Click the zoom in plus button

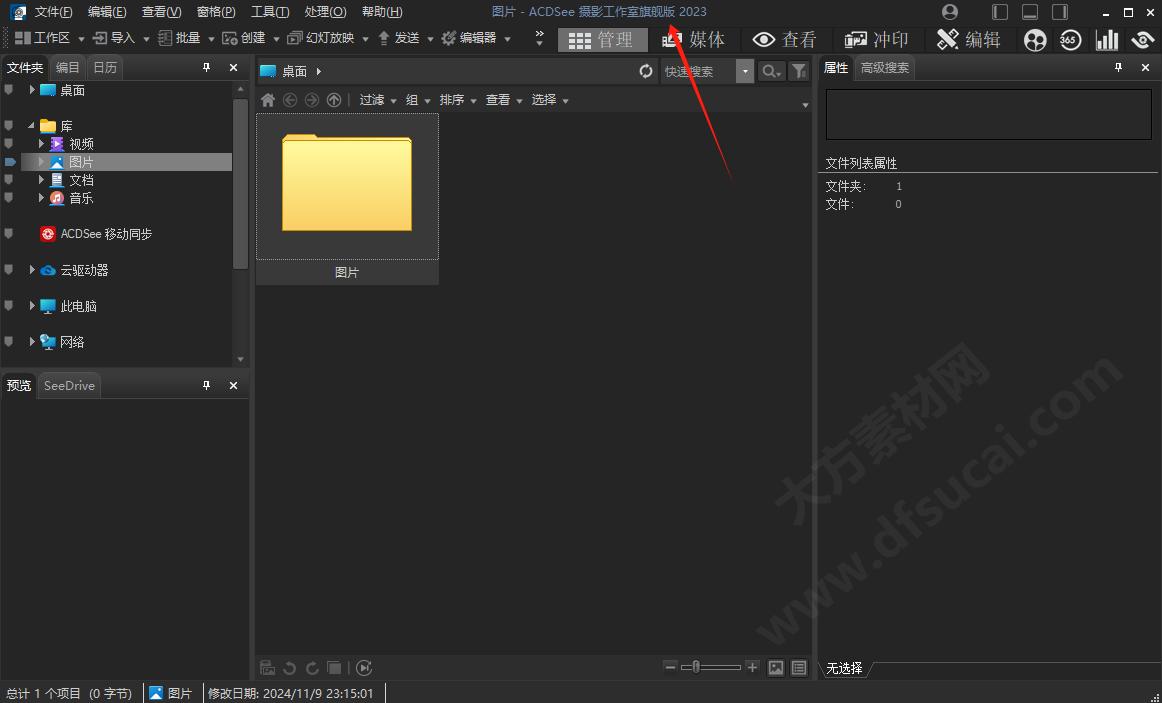click(x=752, y=667)
